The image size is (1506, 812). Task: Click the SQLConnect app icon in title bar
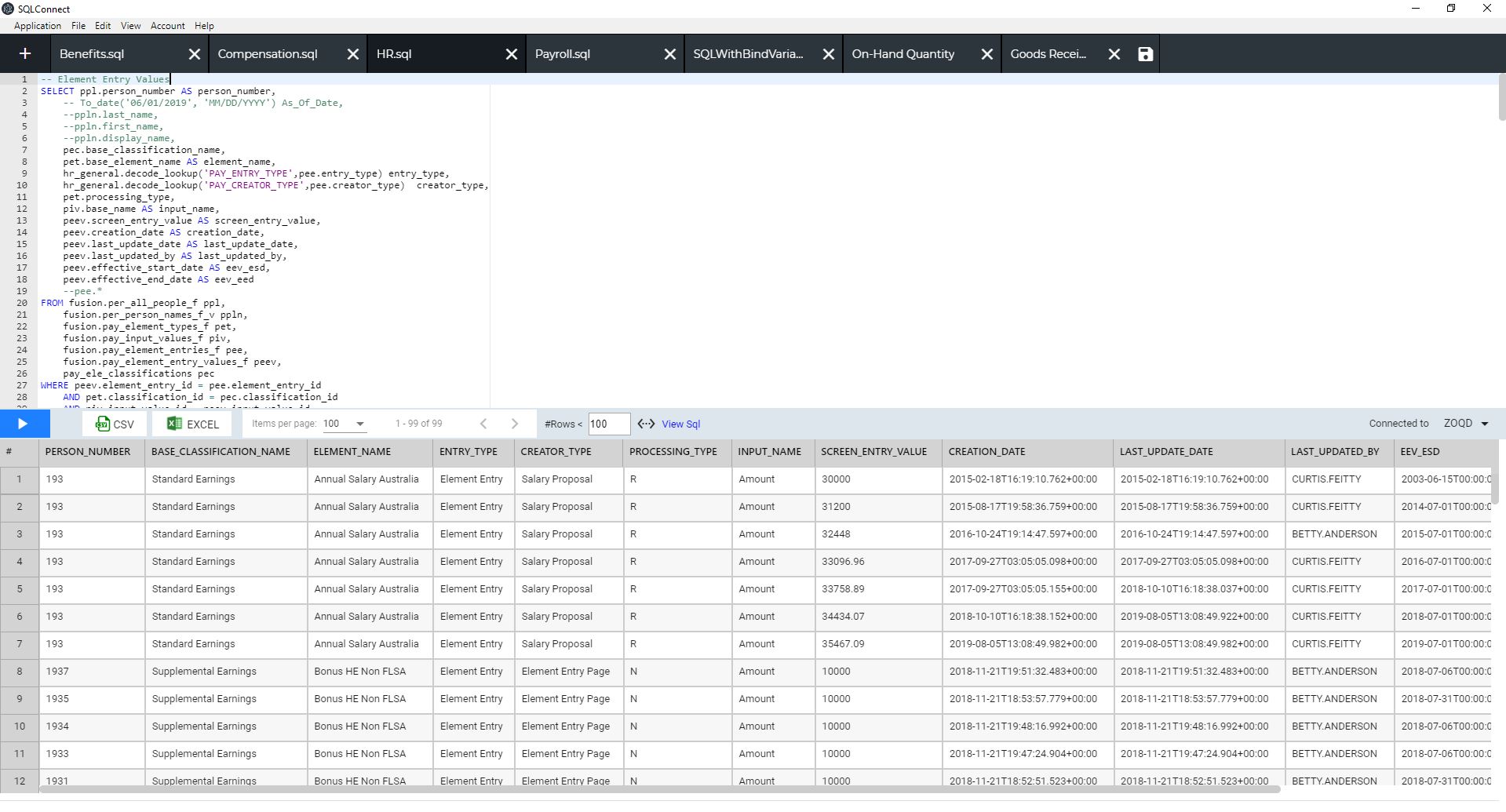point(8,9)
